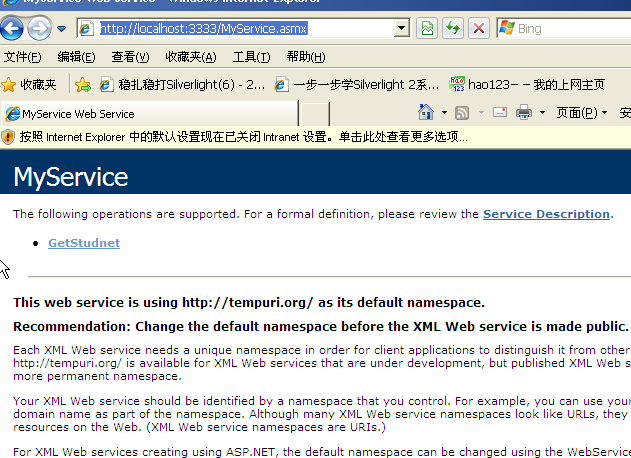Open the 编辑(E) menu
The width and height of the screenshot is (631, 458).
point(76,57)
